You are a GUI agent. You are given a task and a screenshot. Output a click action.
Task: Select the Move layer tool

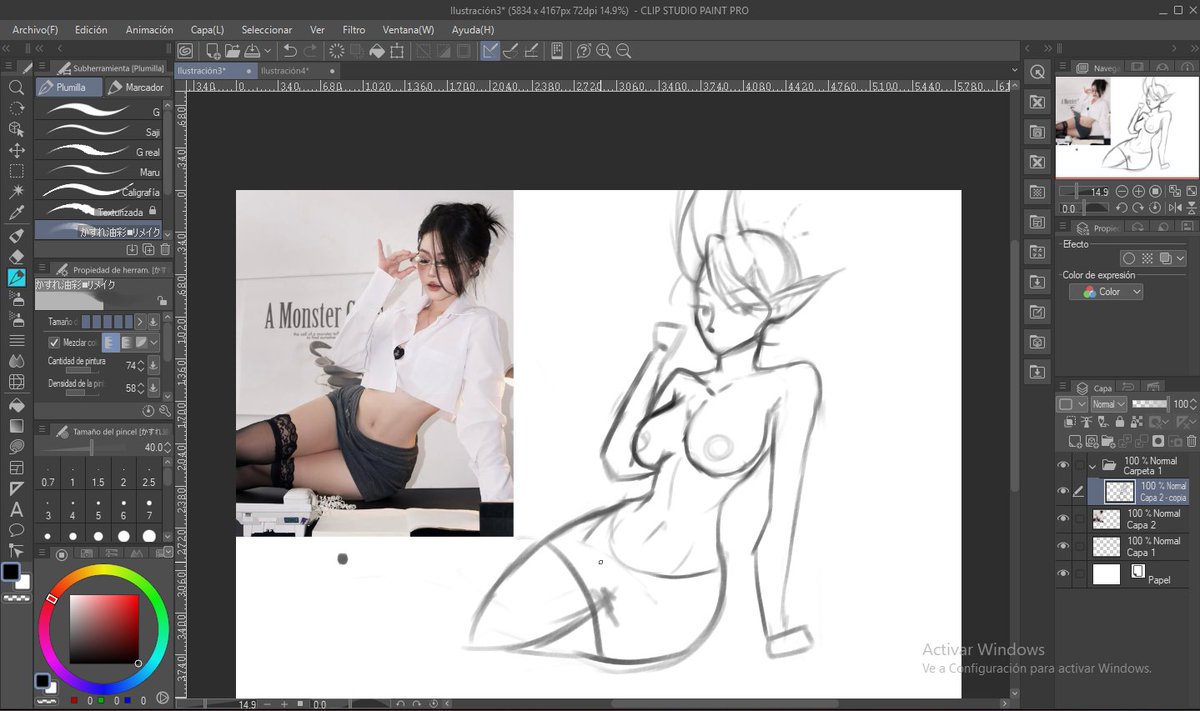point(16,150)
